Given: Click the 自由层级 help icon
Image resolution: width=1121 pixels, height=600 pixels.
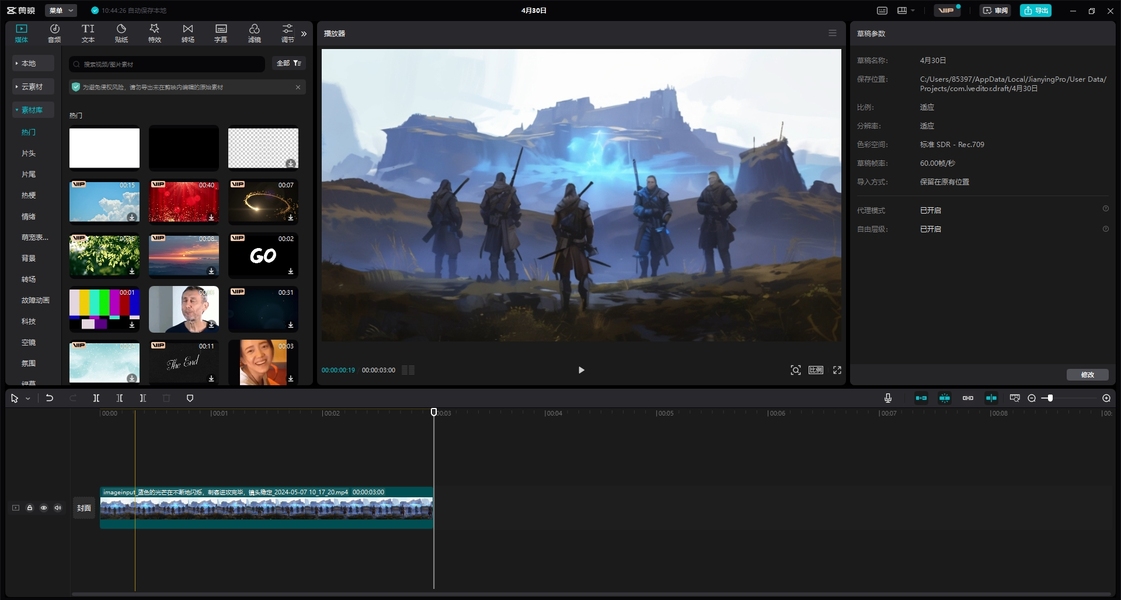Looking at the screenshot, I should coord(1105,229).
